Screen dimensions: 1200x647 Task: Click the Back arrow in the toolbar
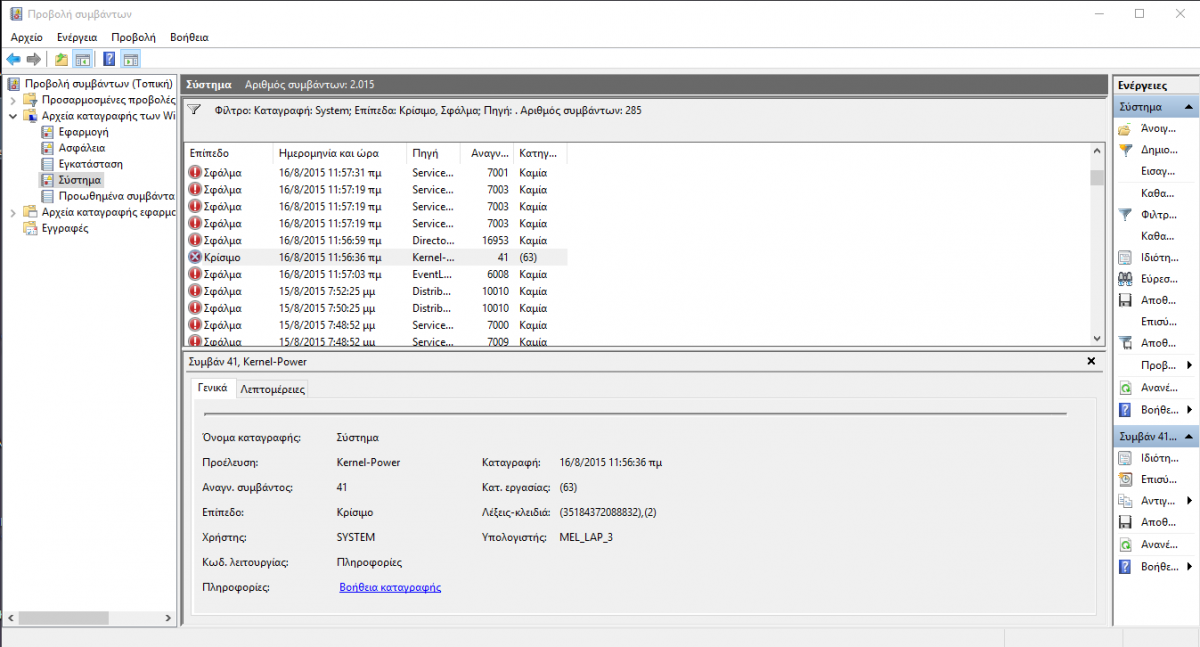13,59
